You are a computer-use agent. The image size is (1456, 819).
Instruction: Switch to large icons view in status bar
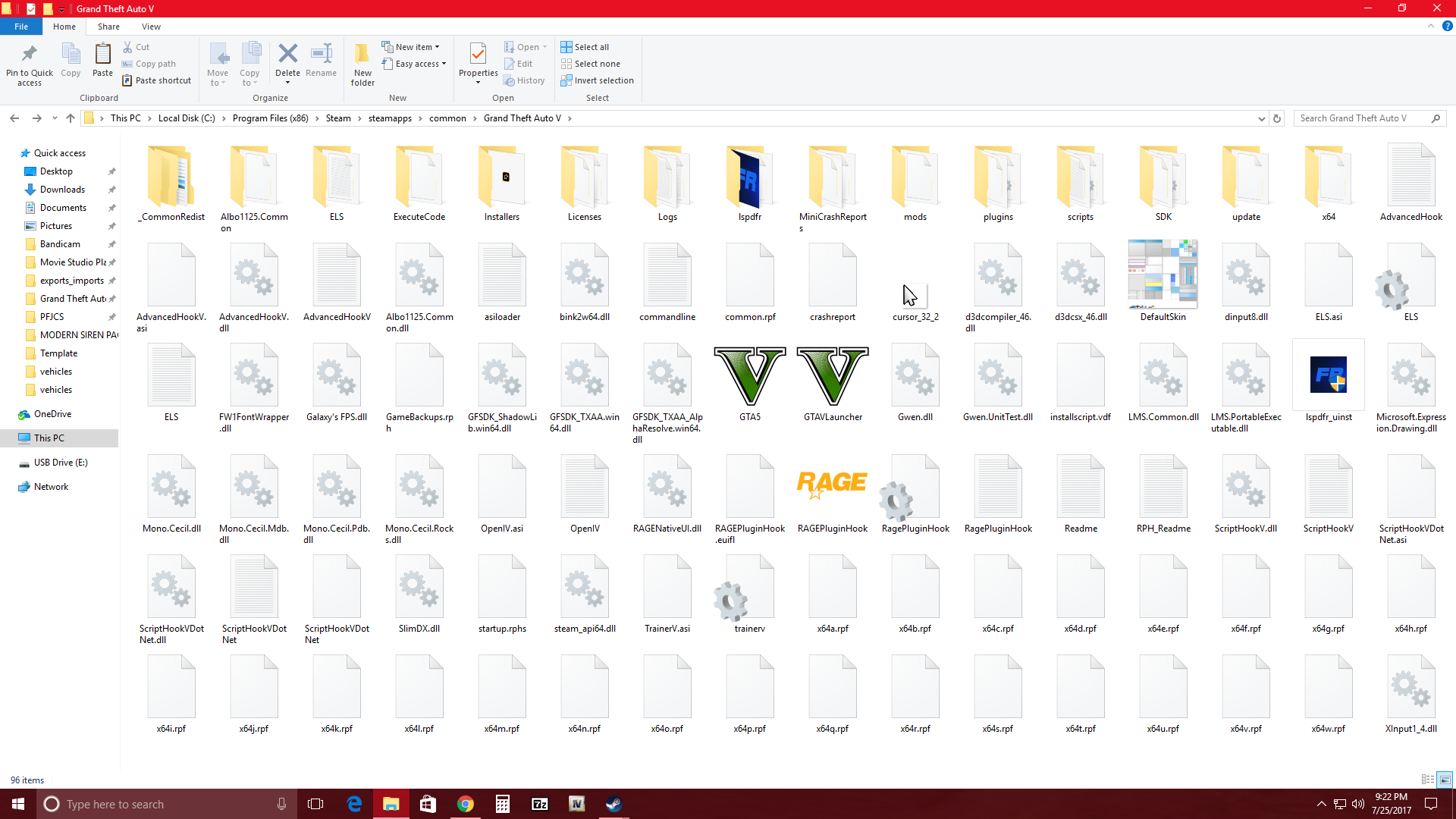click(1445, 780)
